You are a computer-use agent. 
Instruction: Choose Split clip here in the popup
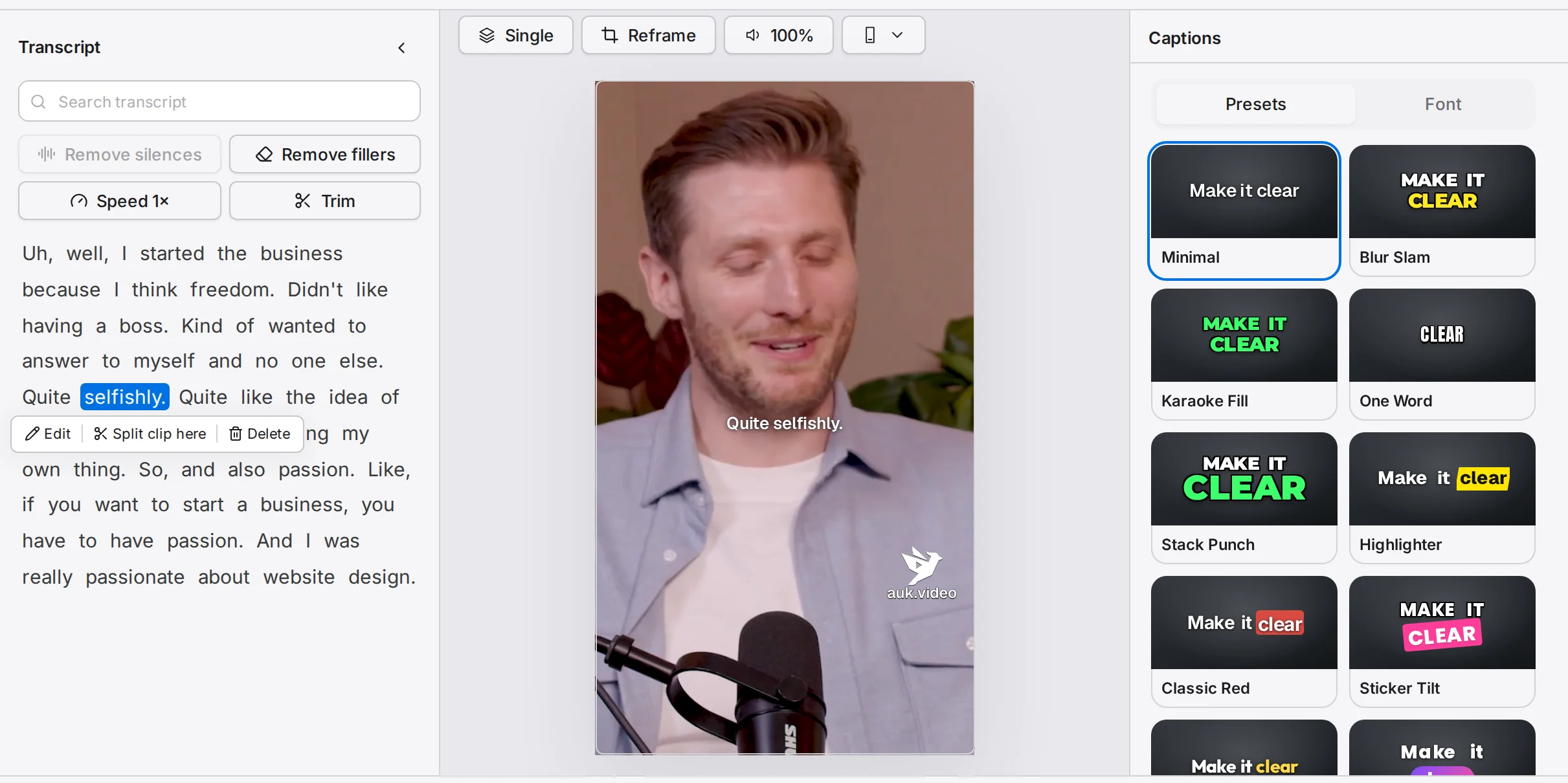click(x=150, y=434)
